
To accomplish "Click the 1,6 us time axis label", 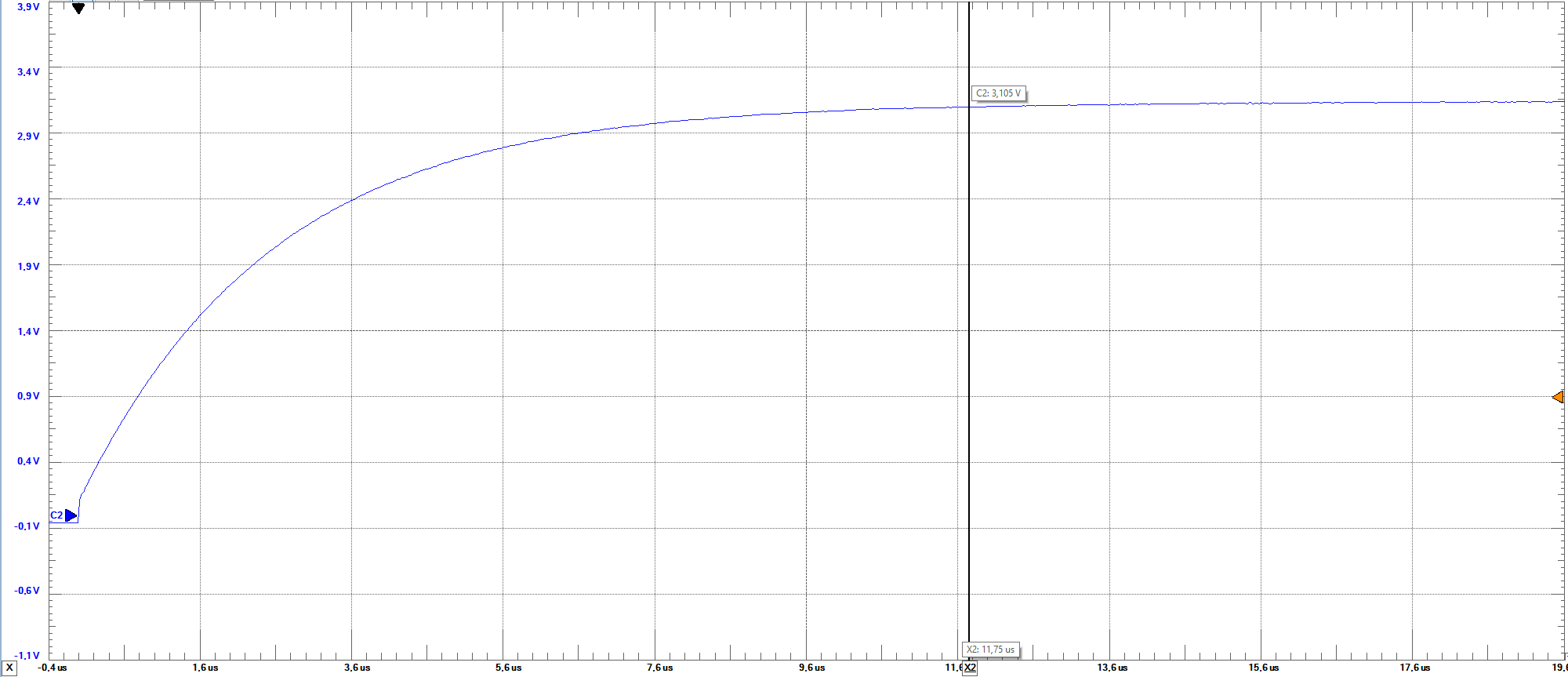I will tap(205, 668).
